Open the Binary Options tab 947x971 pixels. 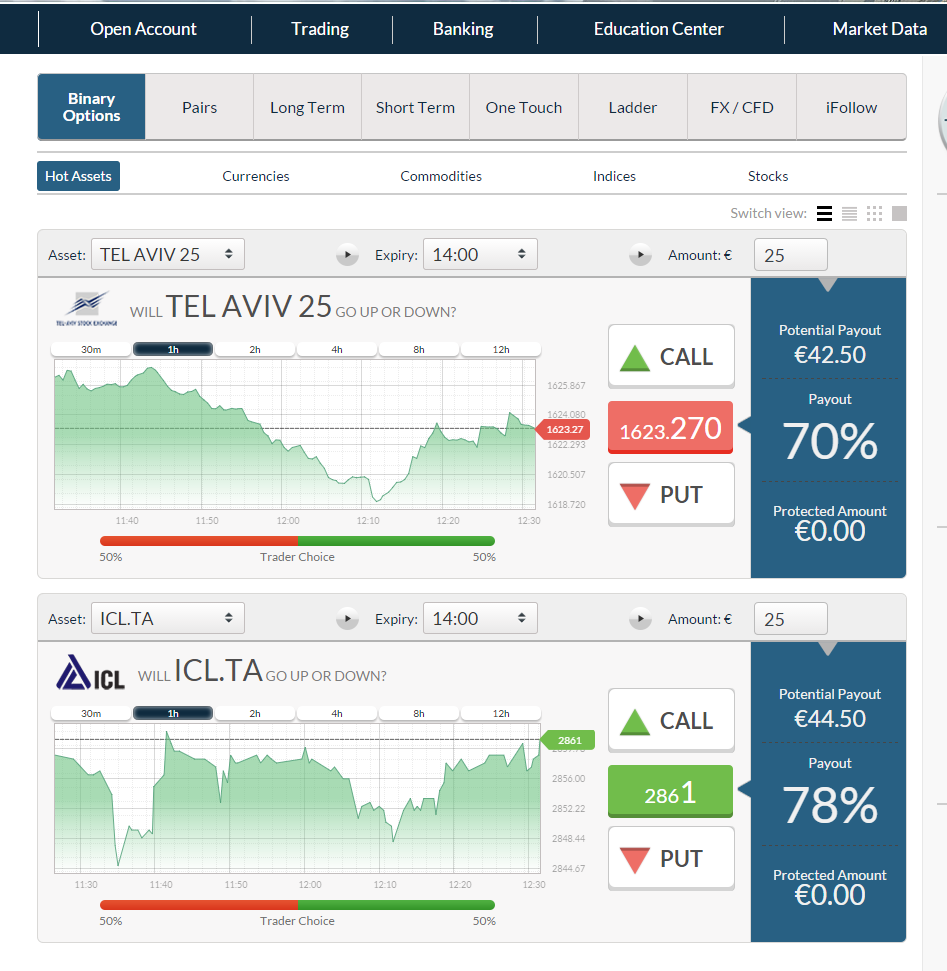[92, 107]
